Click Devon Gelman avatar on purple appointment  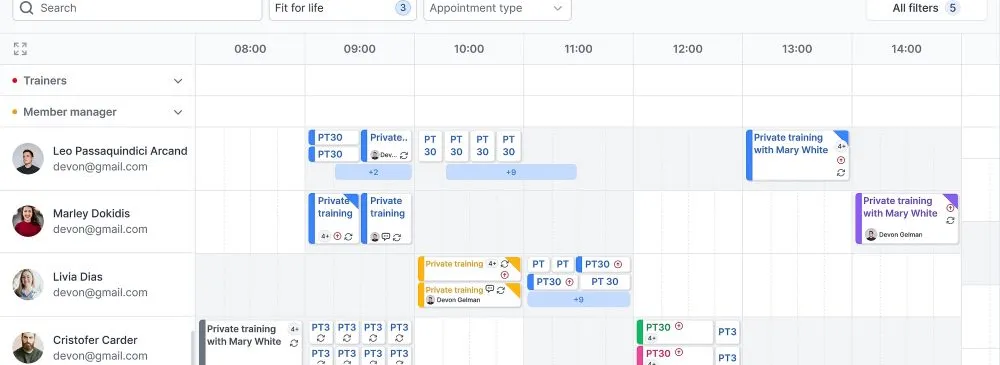[x=871, y=235]
